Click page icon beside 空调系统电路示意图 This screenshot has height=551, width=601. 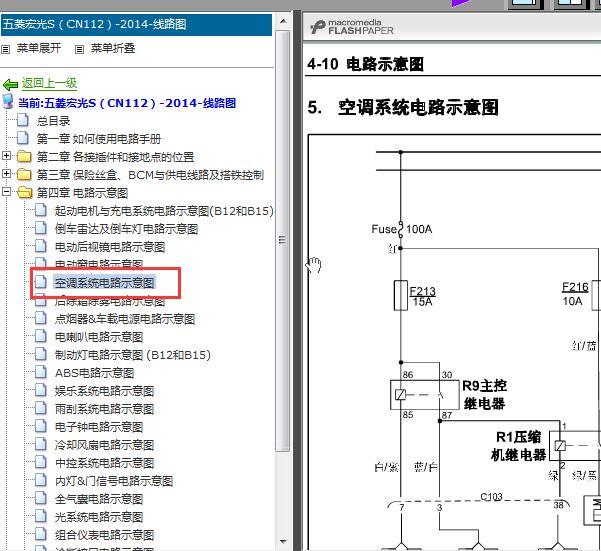(x=41, y=282)
